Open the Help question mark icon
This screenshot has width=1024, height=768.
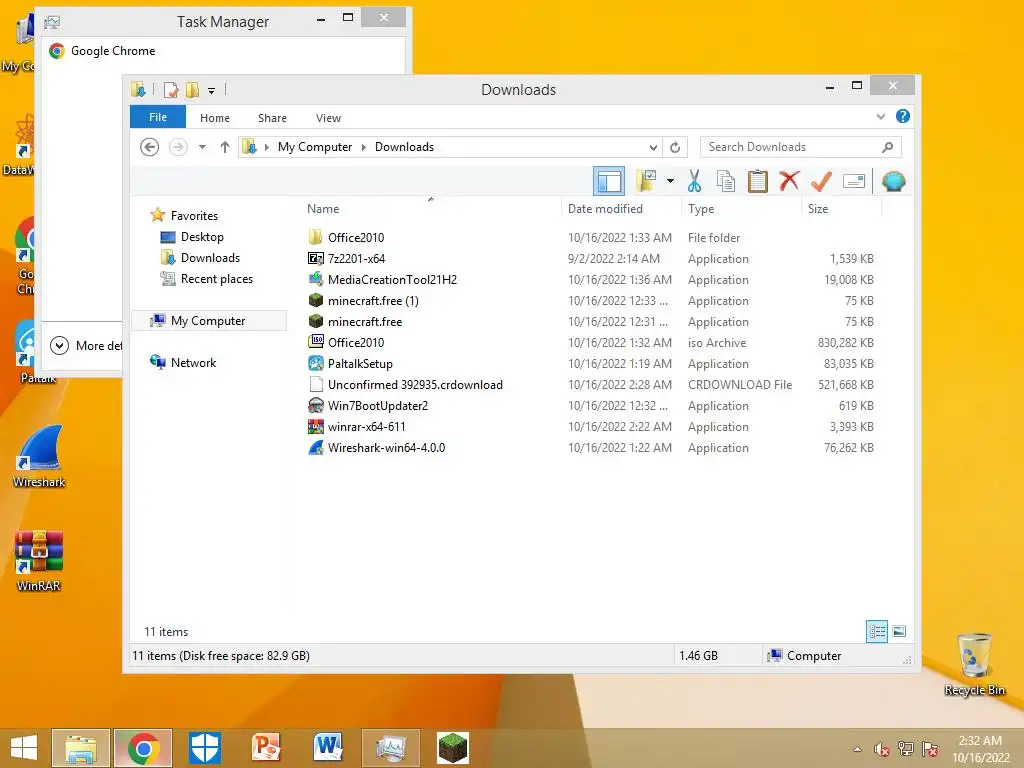pyautogui.click(x=903, y=116)
